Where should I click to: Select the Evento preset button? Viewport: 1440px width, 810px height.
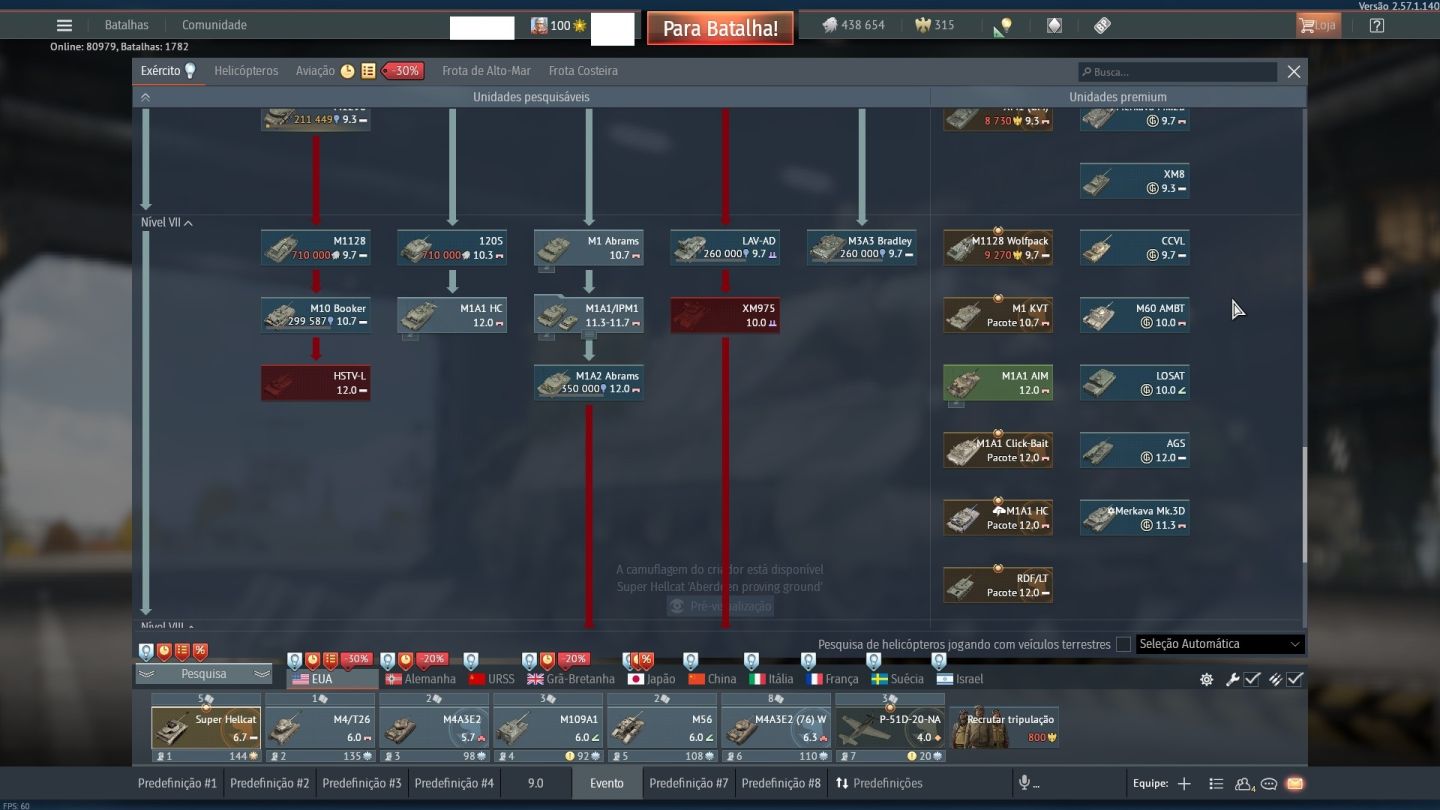click(607, 783)
